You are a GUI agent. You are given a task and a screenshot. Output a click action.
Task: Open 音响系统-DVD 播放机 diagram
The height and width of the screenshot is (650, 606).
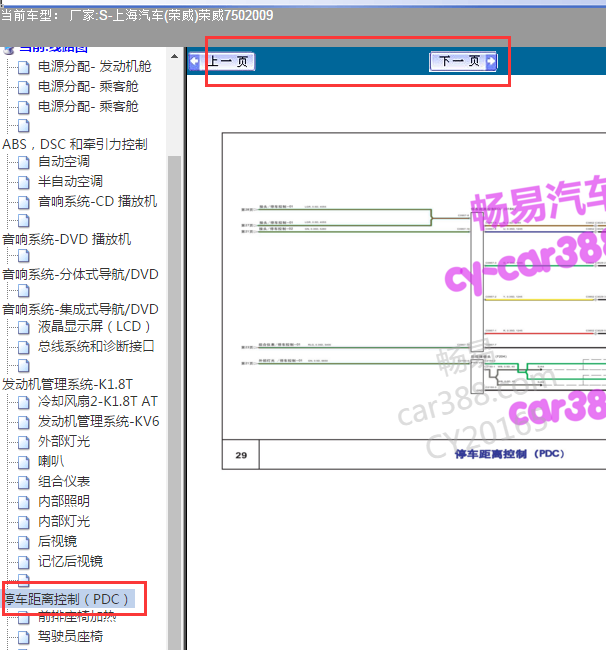click(x=67, y=239)
